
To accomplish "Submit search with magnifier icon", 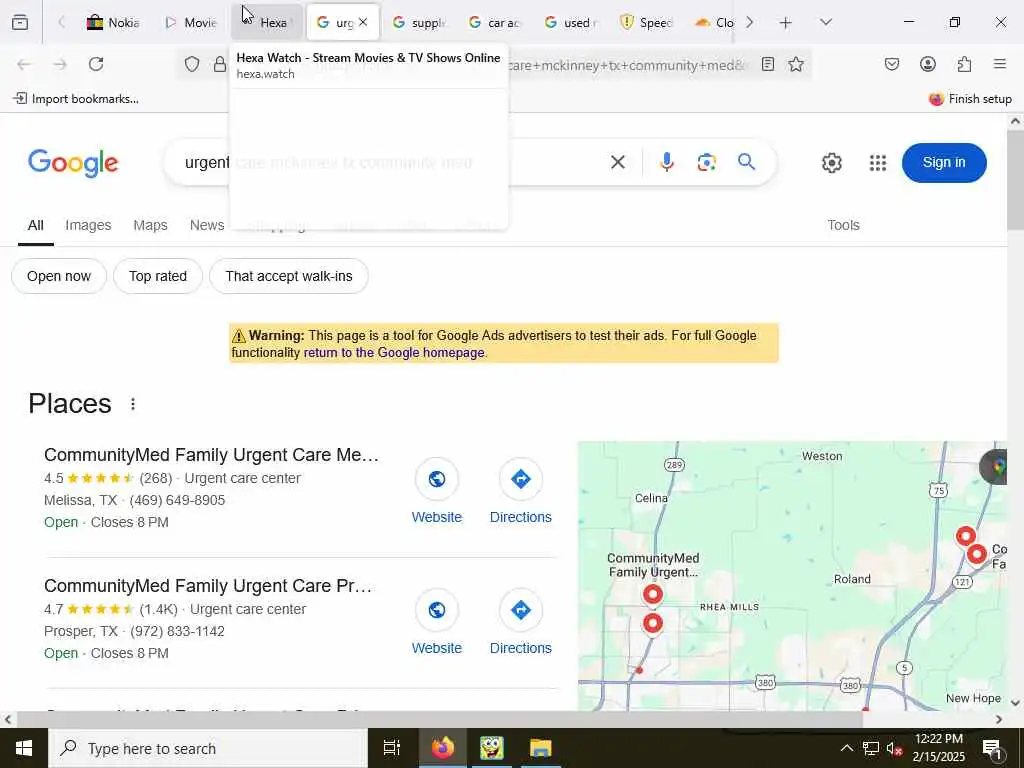I will click(746, 162).
